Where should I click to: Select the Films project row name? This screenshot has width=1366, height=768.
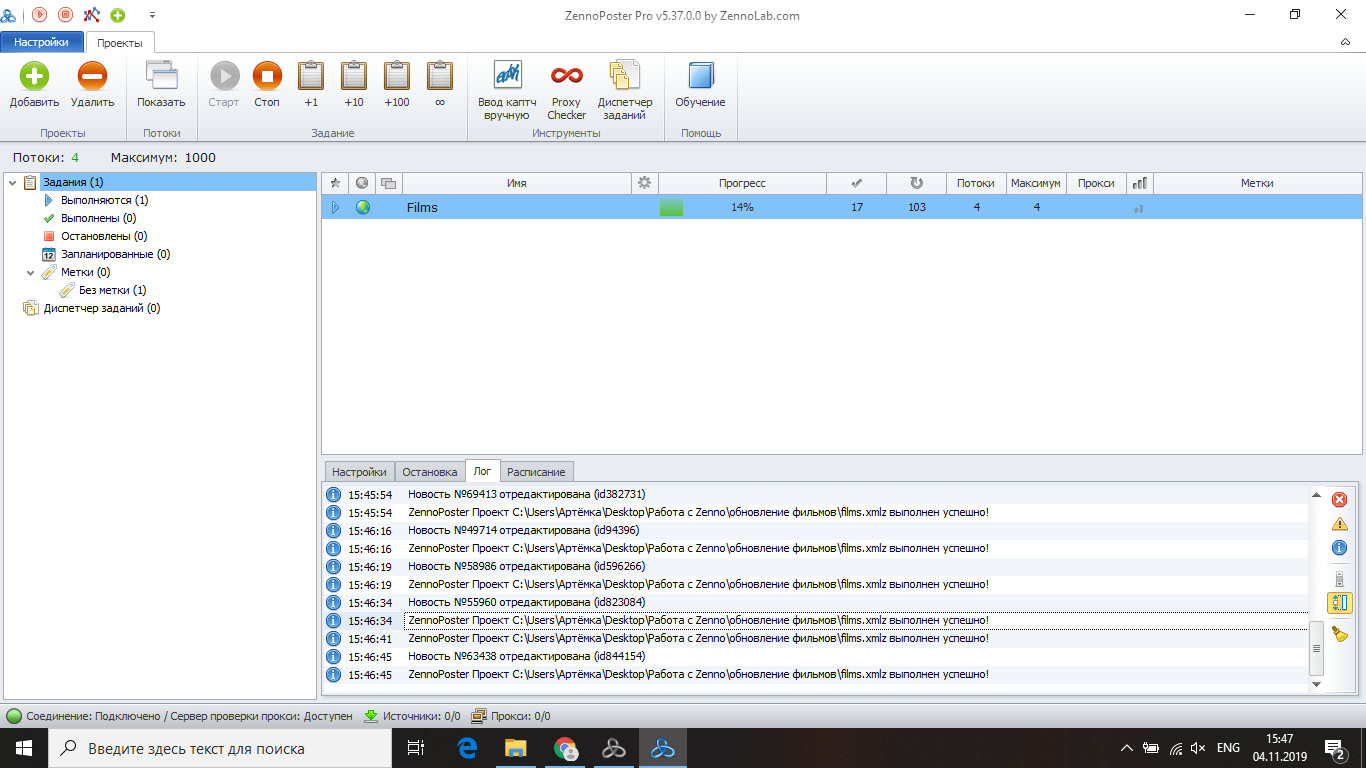pyautogui.click(x=422, y=207)
